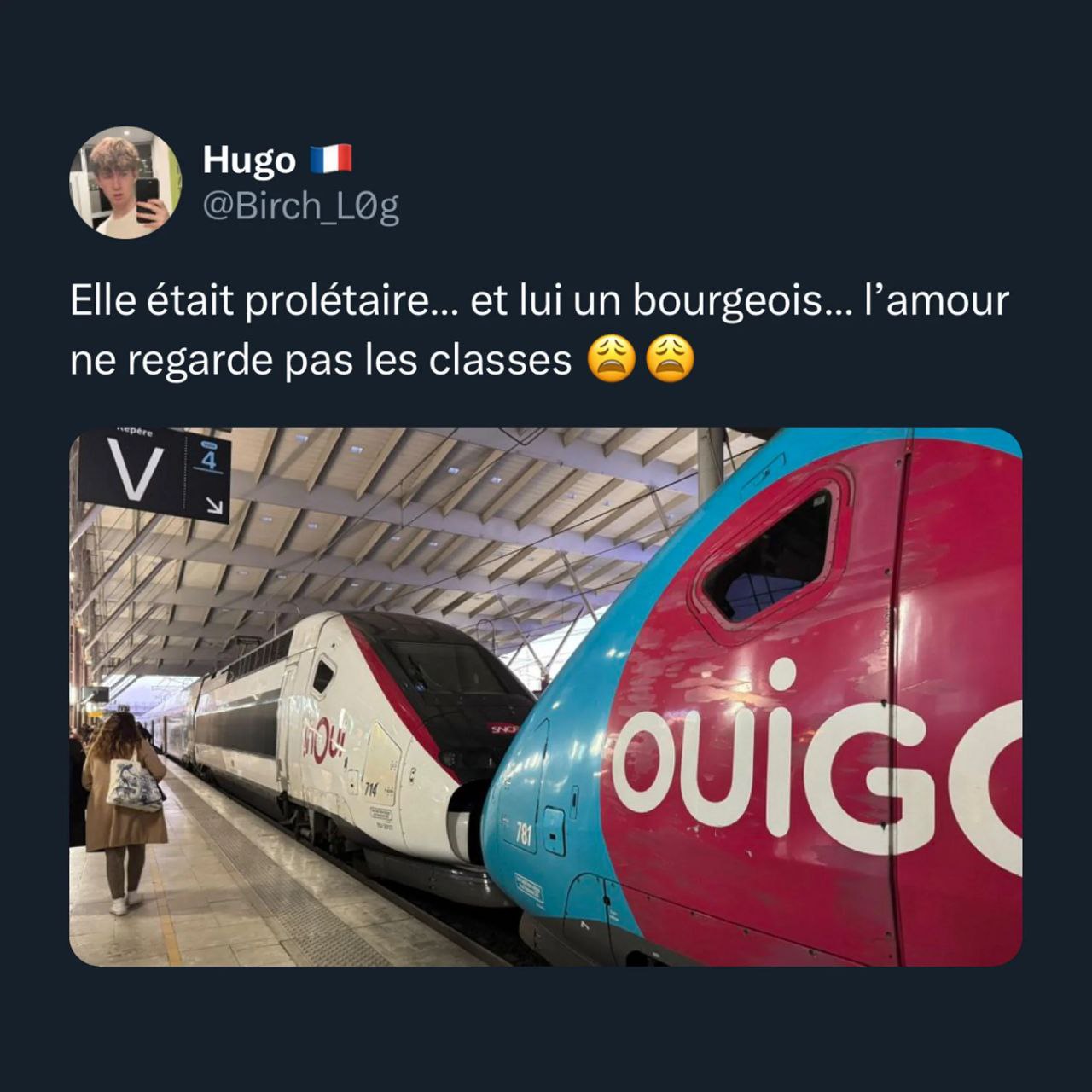This screenshot has height=1092, width=1092.
Task: Click the woman's printed tote bag
Action: [x=135, y=784]
